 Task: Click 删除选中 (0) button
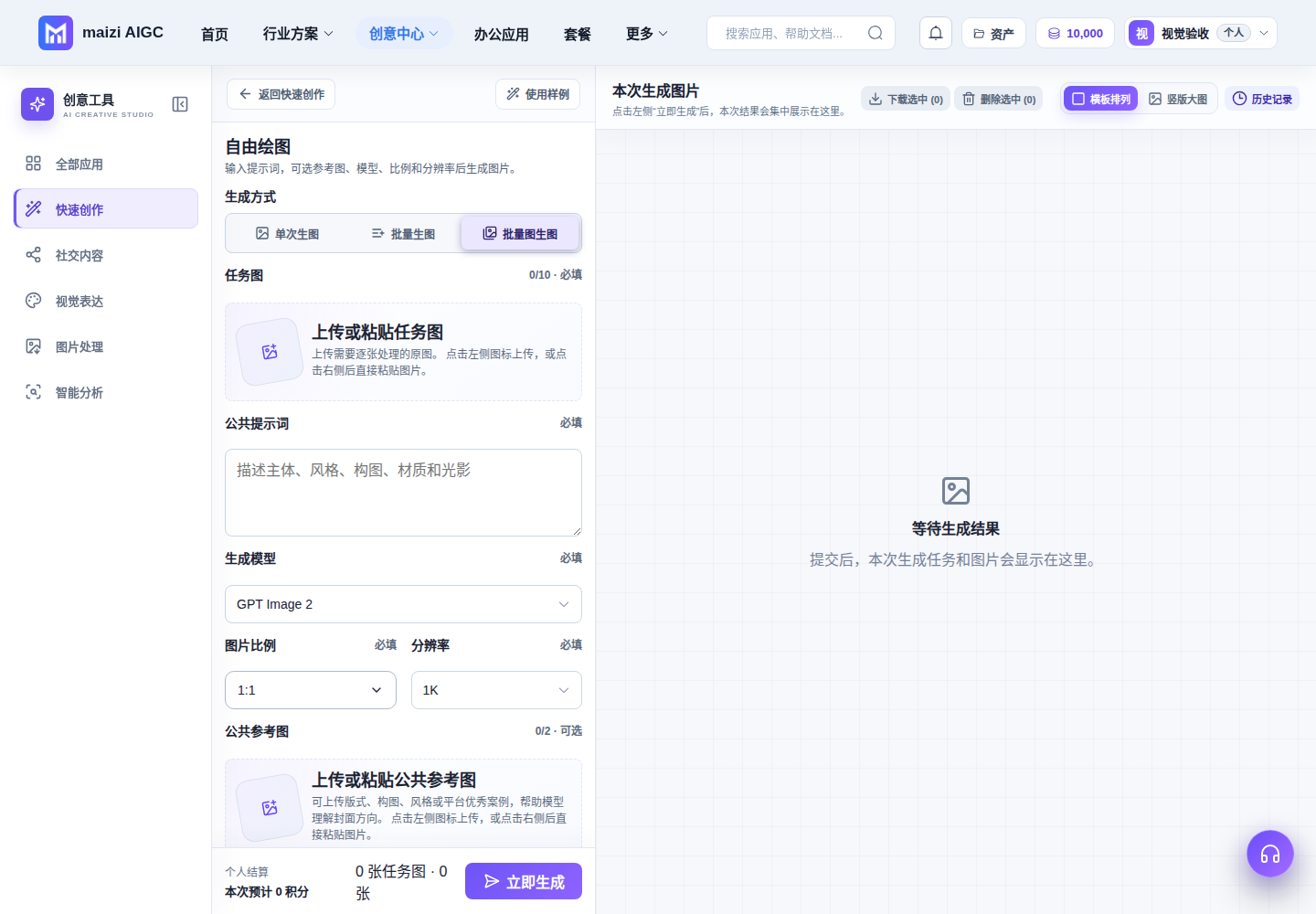(x=999, y=99)
